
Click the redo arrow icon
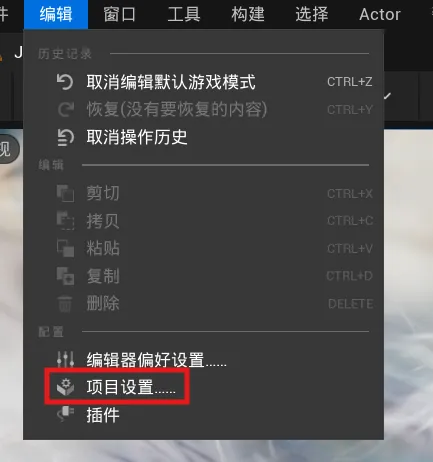click(65, 109)
